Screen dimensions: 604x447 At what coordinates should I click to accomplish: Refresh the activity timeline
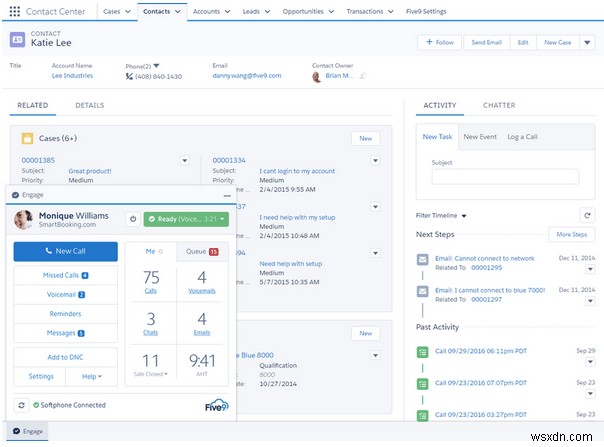(587, 215)
